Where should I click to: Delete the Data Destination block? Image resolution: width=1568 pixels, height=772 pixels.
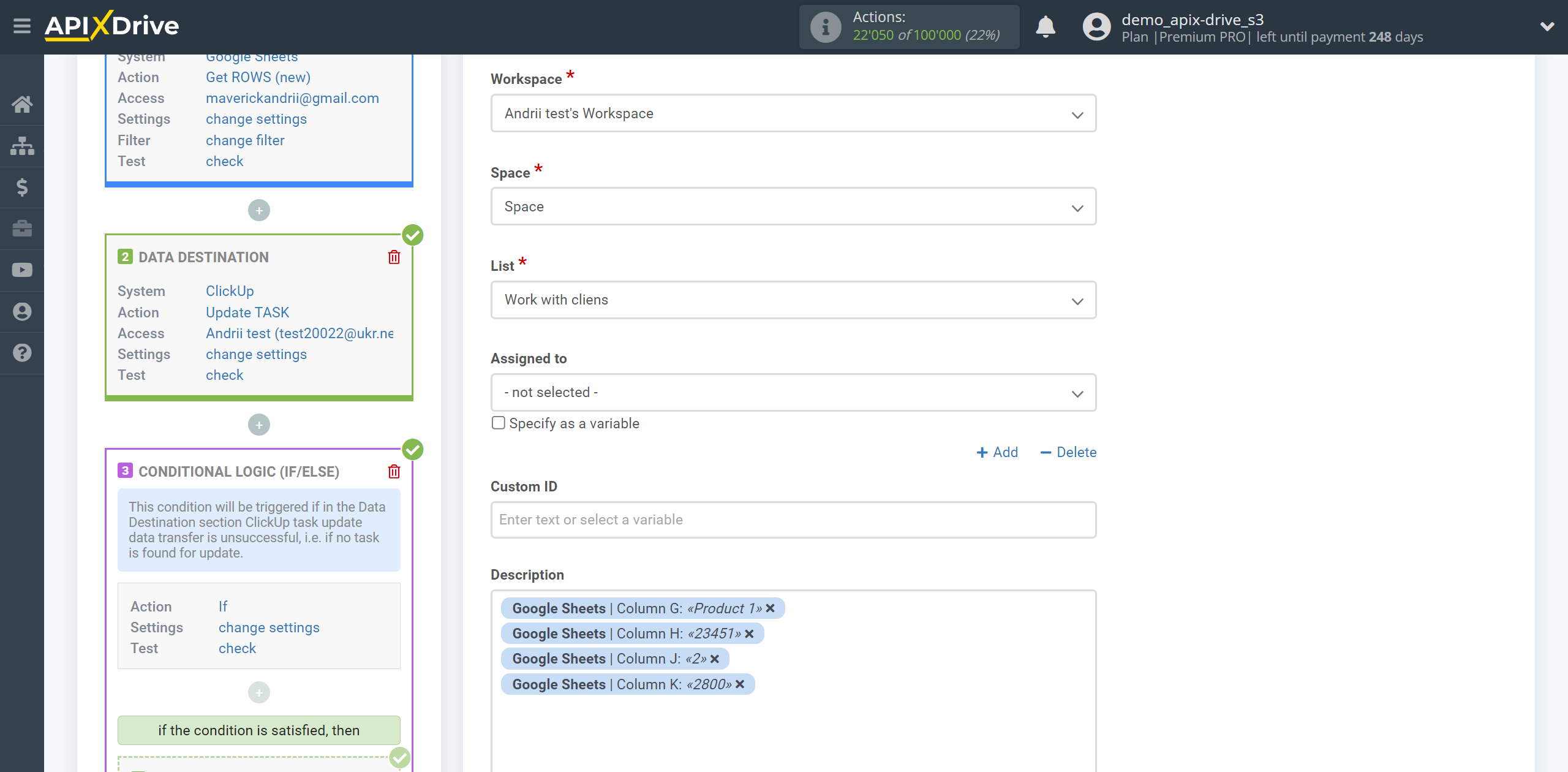coord(394,257)
